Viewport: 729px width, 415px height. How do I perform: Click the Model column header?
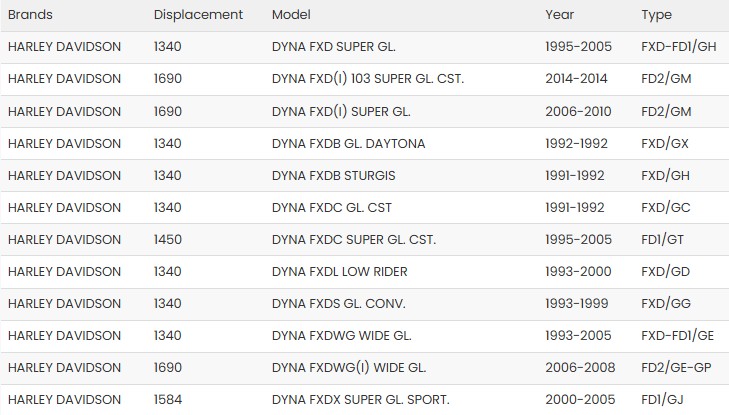point(291,15)
